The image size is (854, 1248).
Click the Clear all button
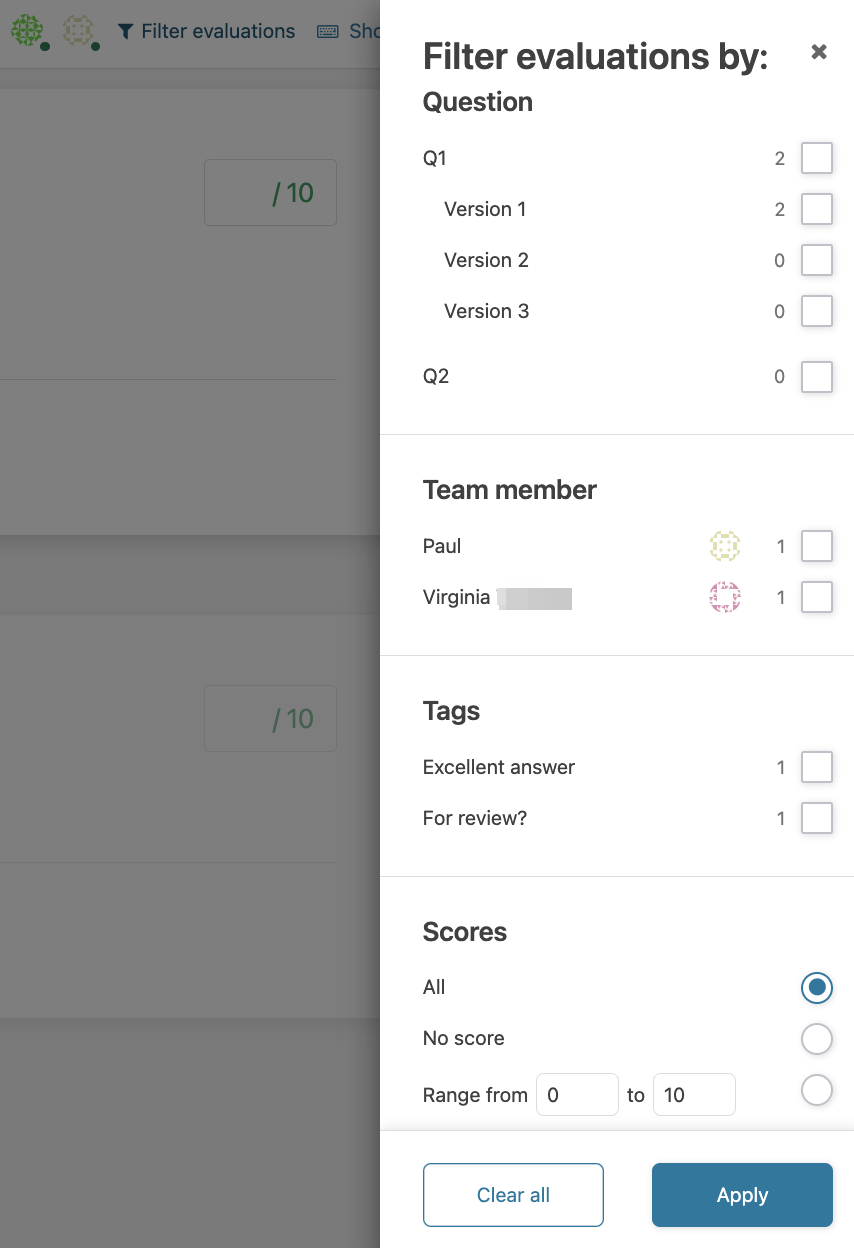(x=513, y=1195)
